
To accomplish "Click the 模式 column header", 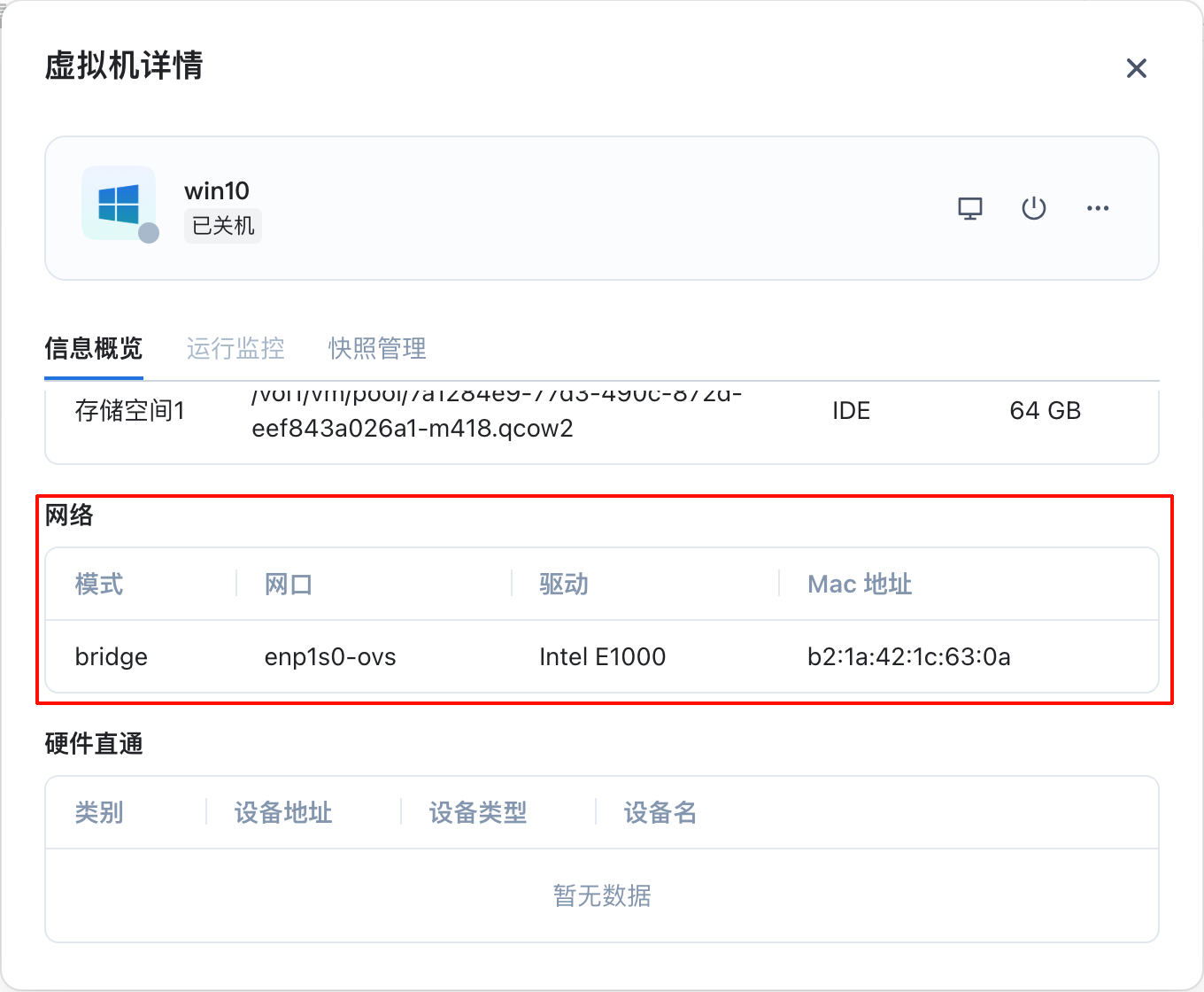I will (99, 584).
